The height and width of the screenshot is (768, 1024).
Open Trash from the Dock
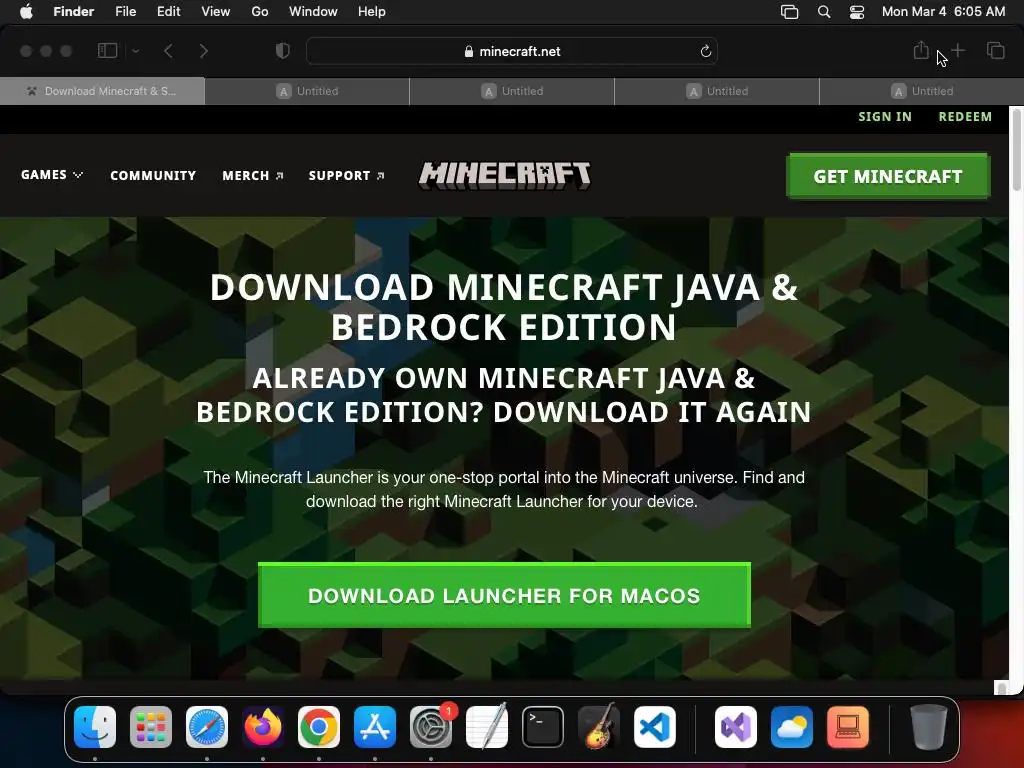pos(929,727)
